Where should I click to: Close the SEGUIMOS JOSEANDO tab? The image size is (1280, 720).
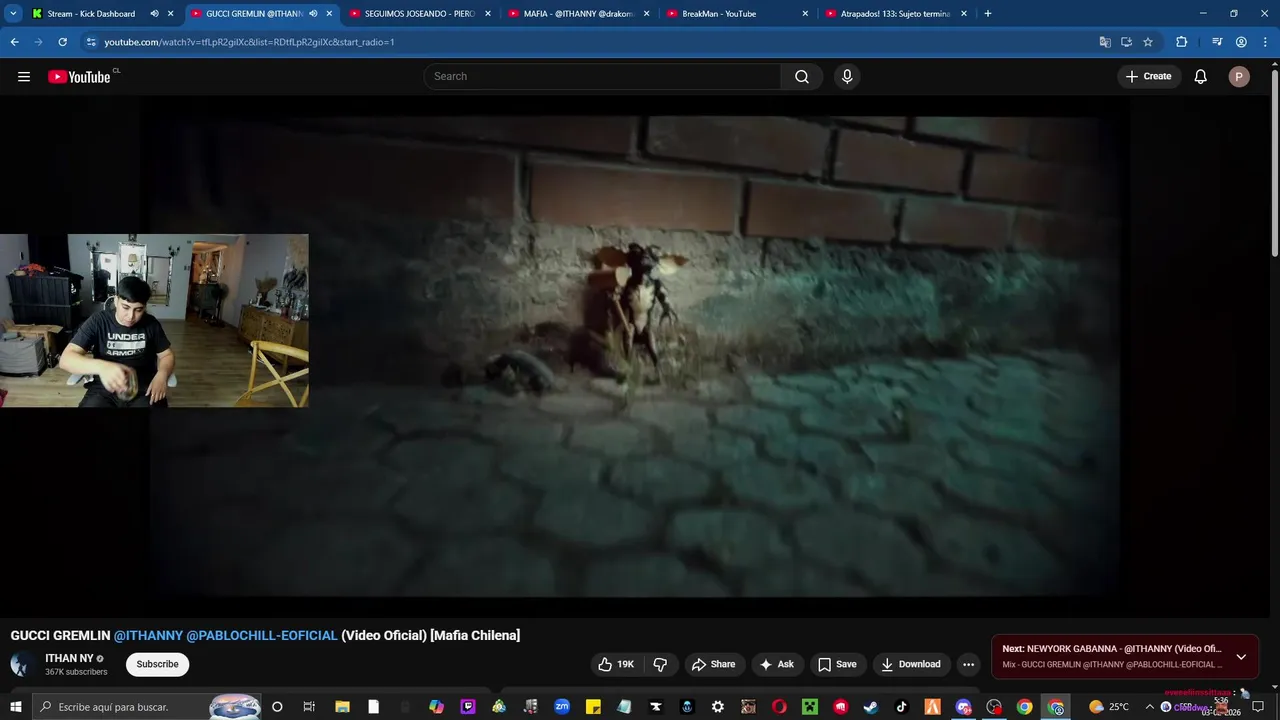tap(488, 14)
